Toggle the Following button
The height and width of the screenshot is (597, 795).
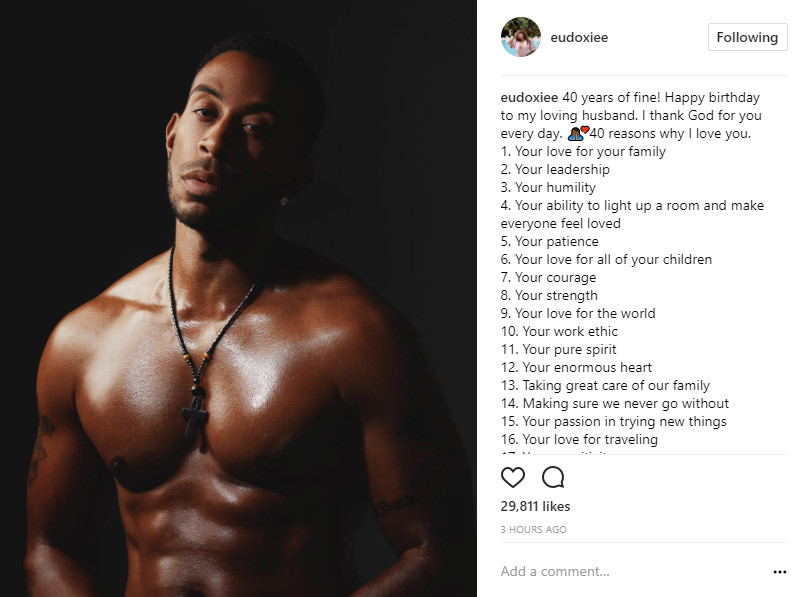747,37
